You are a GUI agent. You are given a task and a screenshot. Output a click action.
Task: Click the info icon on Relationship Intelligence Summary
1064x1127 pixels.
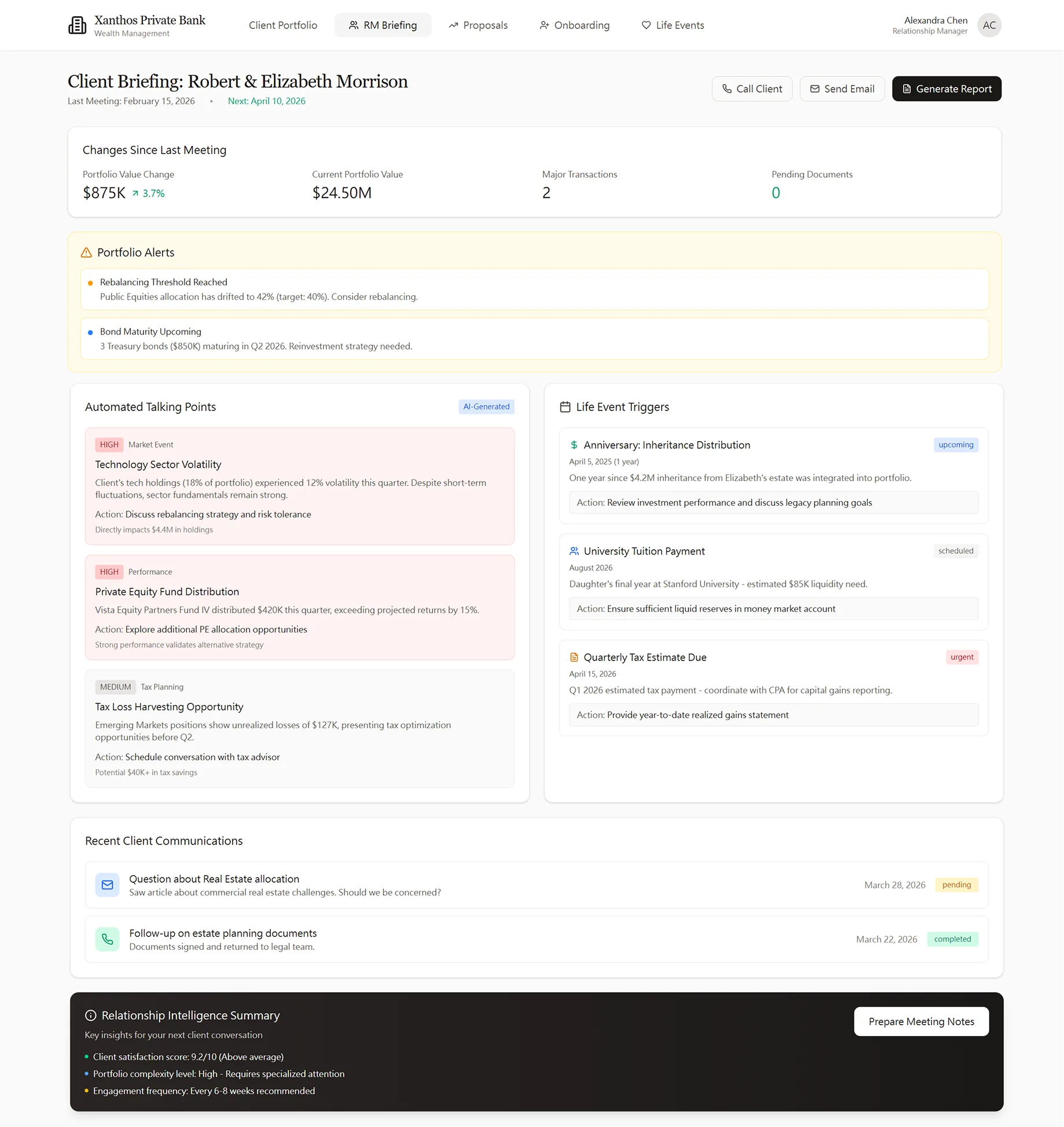[x=90, y=1016]
